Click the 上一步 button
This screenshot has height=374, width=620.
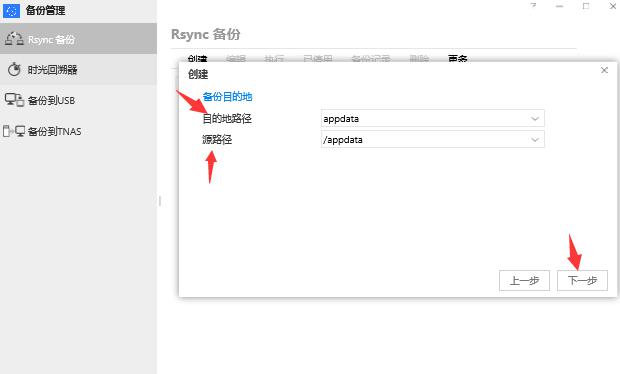pyautogui.click(x=524, y=281)
